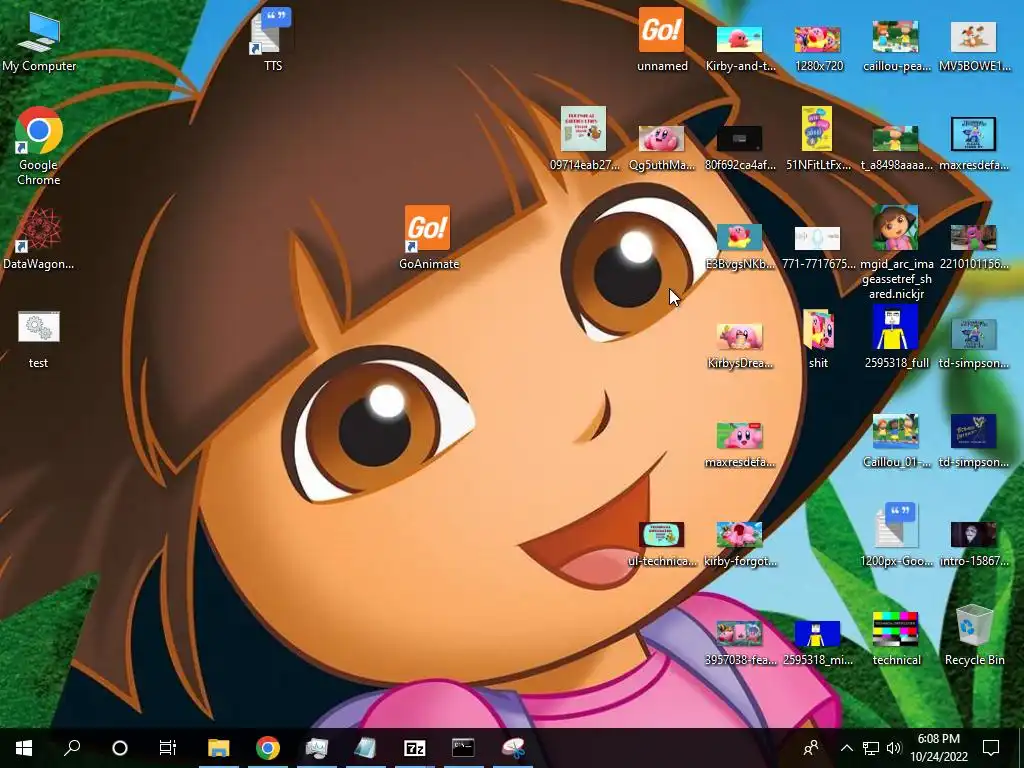Select the Recycle Bin icon
Screen dimensions: 1024x768
tap(974, 635)
